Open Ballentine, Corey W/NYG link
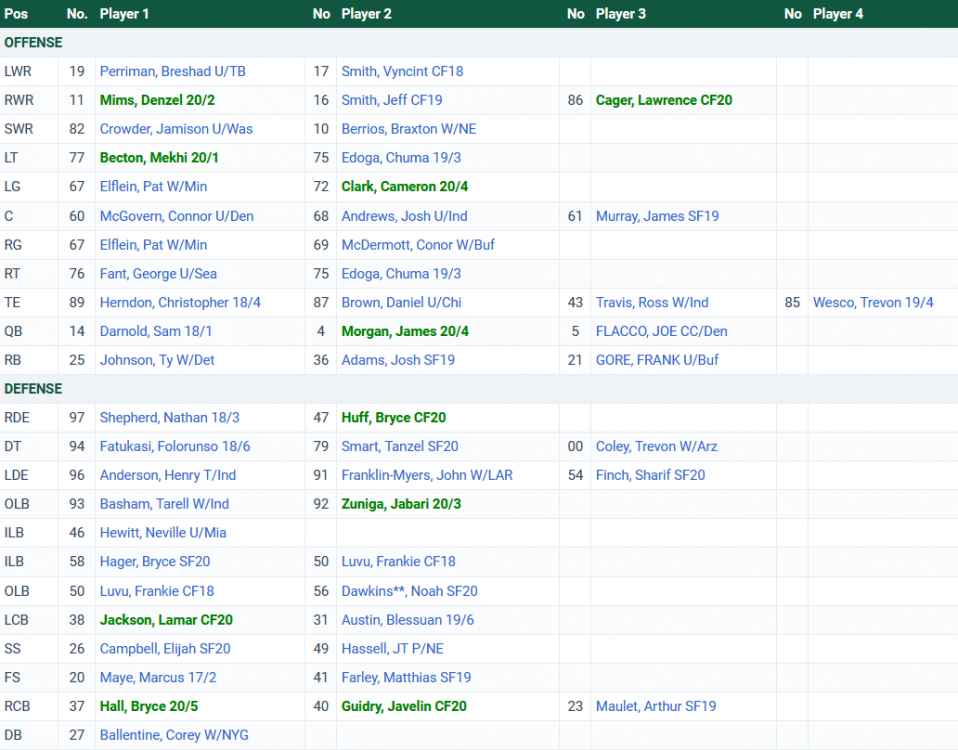 click(x=174, y=735)
